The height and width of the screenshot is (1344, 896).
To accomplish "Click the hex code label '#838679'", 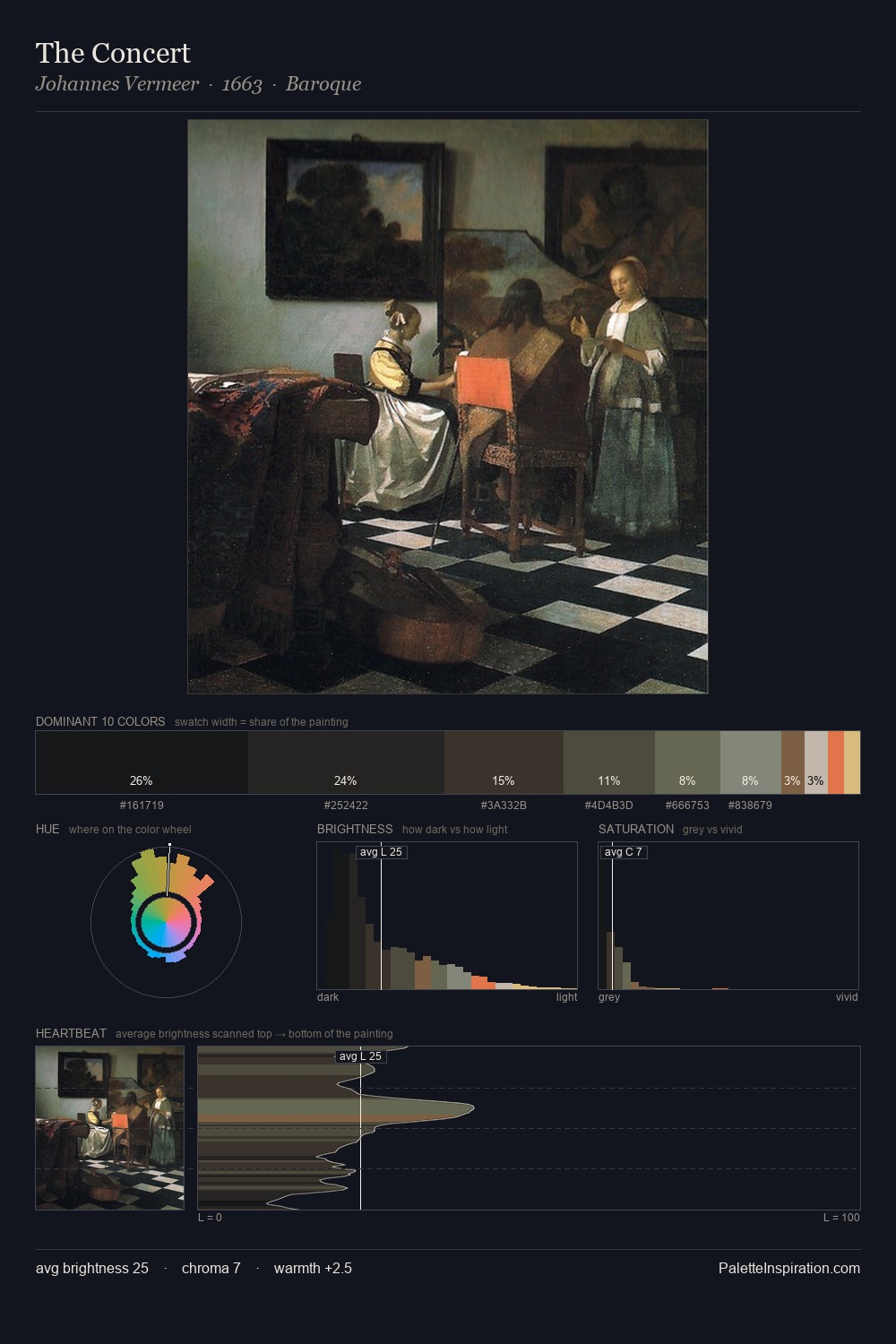I will 750,806.
